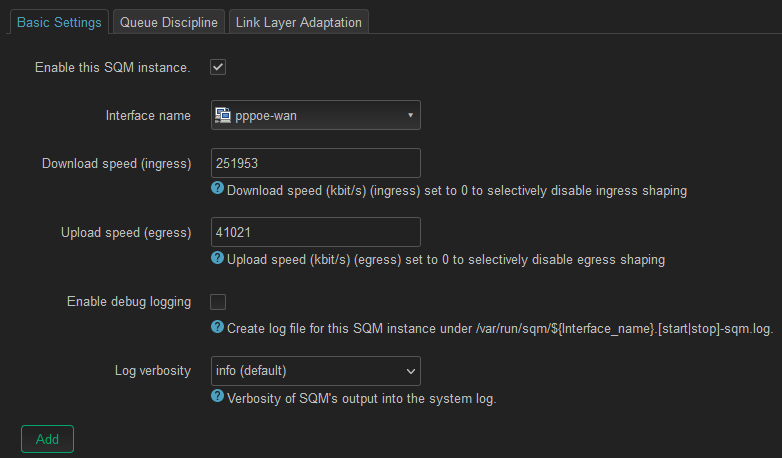Click the 'Create log file for this SQM instance' text
Viewport: 782px width, 458px height.
pyautogui.click(x=500, y=329)
